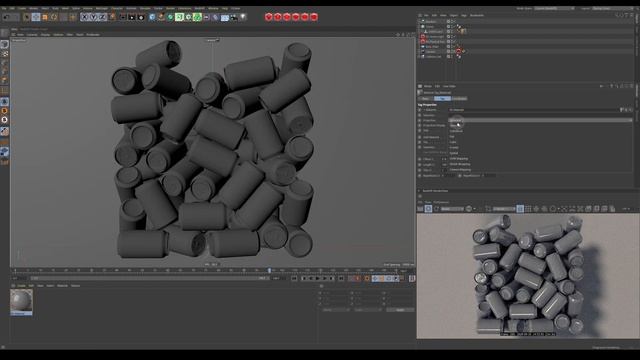Open the viewport Cameras menu
Image resolution: width=640 pixels, height=360 pixels.
(32, 35)
